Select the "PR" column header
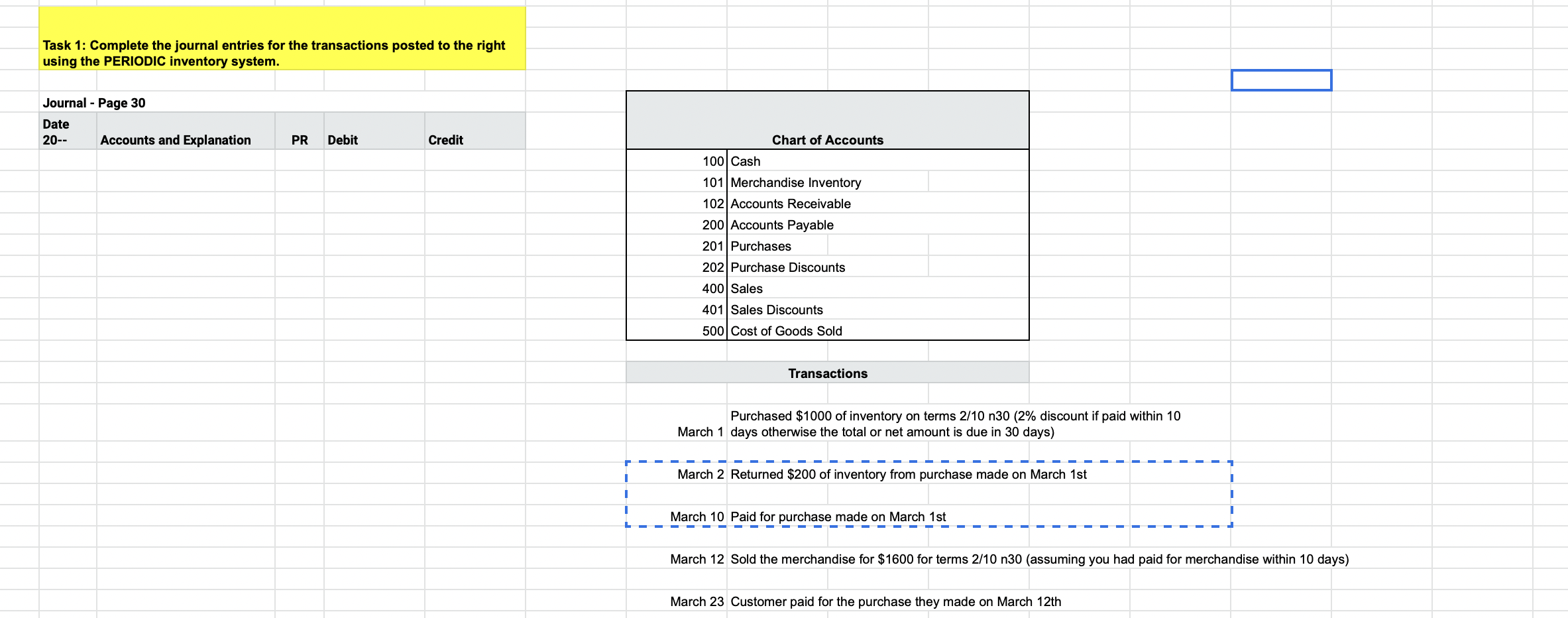Screen dimensions: 1568x618 click(300, 131)
